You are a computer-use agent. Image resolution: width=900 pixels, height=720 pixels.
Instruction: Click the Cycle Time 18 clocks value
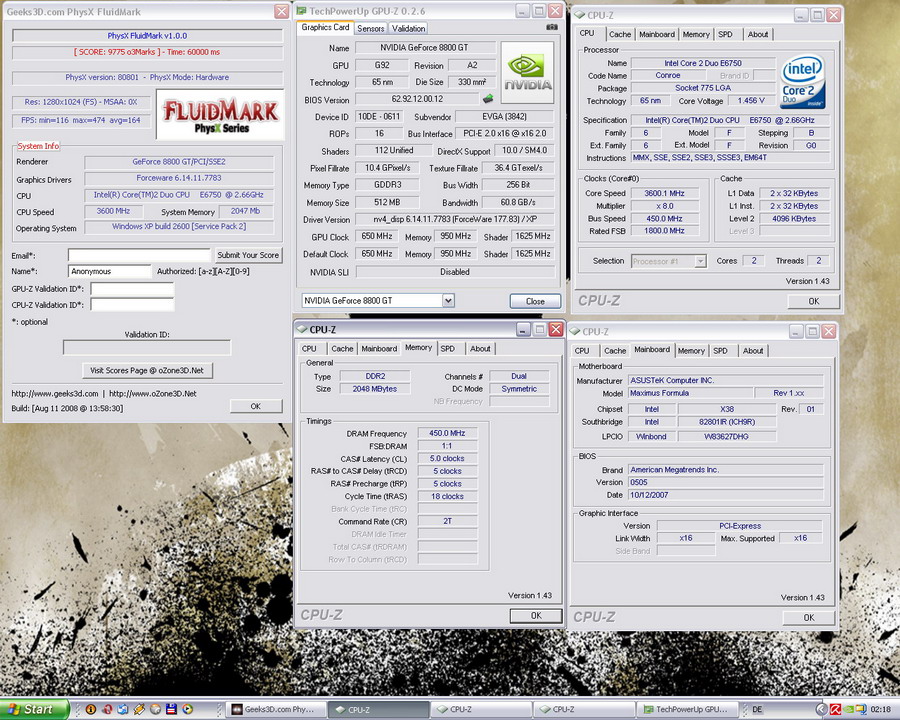tap(447, 497)
